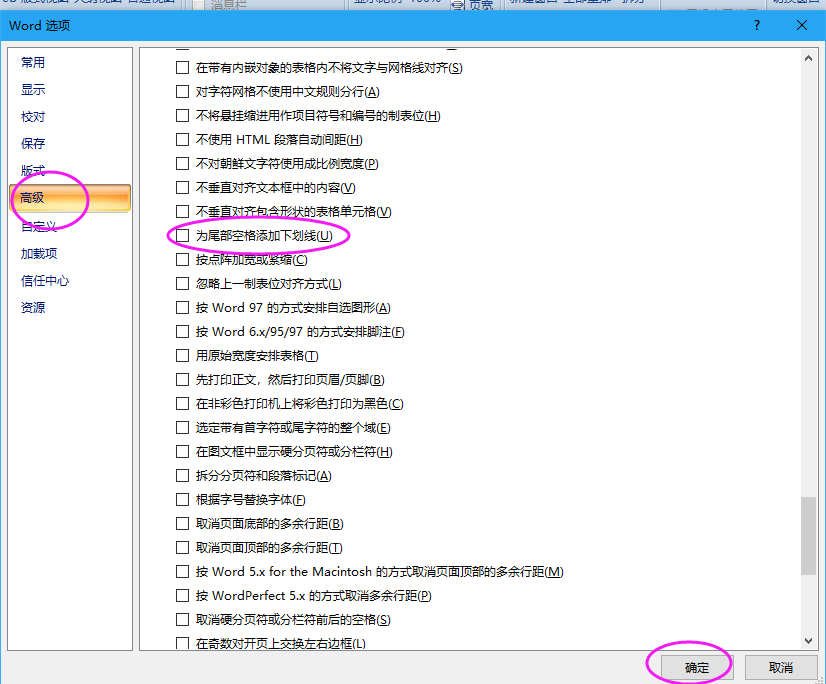Go to 保存 options category
The width and height of the screenshot is (826, 684).
pyautogui.click(x=33, y=144)
